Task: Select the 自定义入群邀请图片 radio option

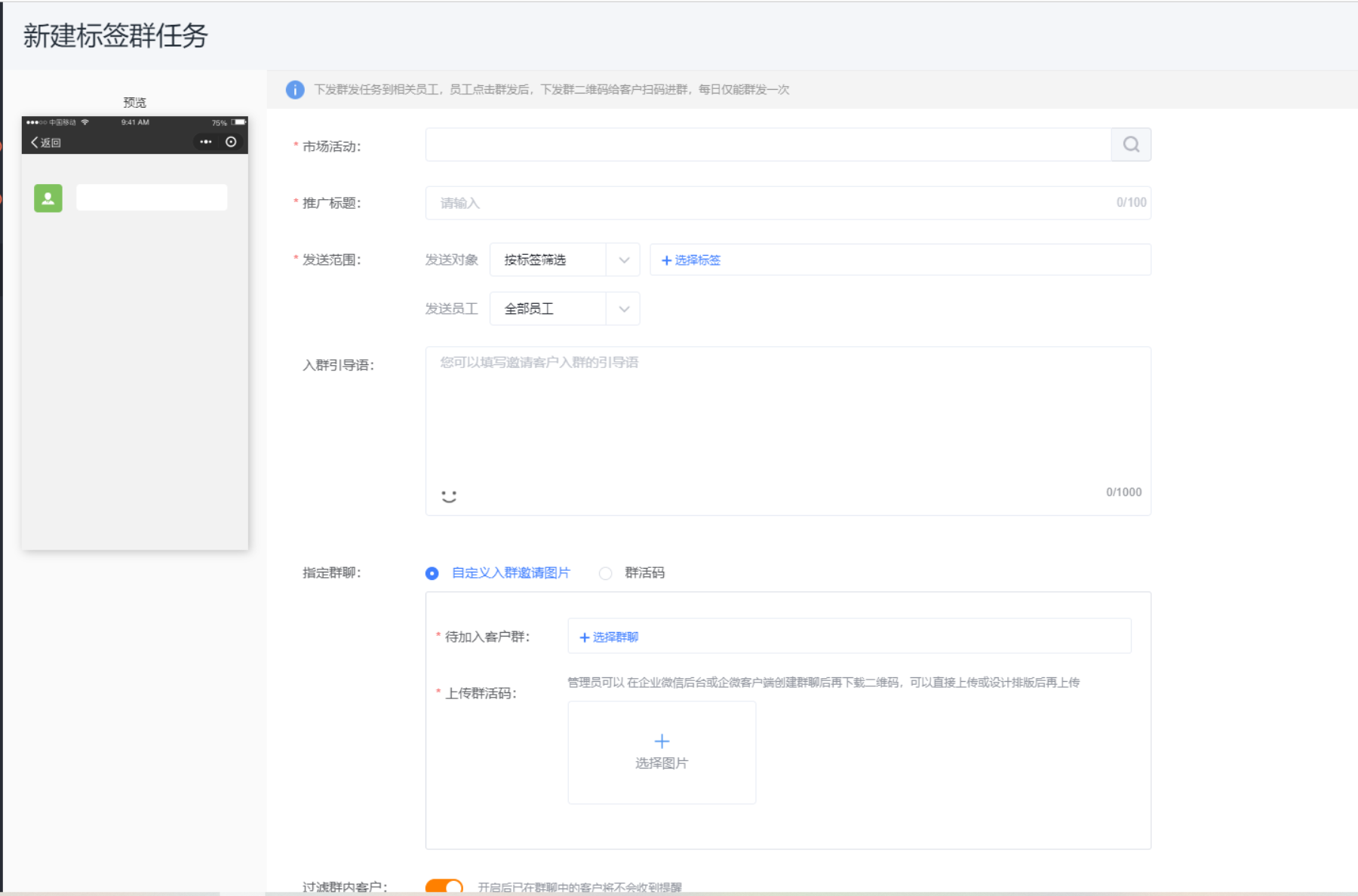Action: 432,573
